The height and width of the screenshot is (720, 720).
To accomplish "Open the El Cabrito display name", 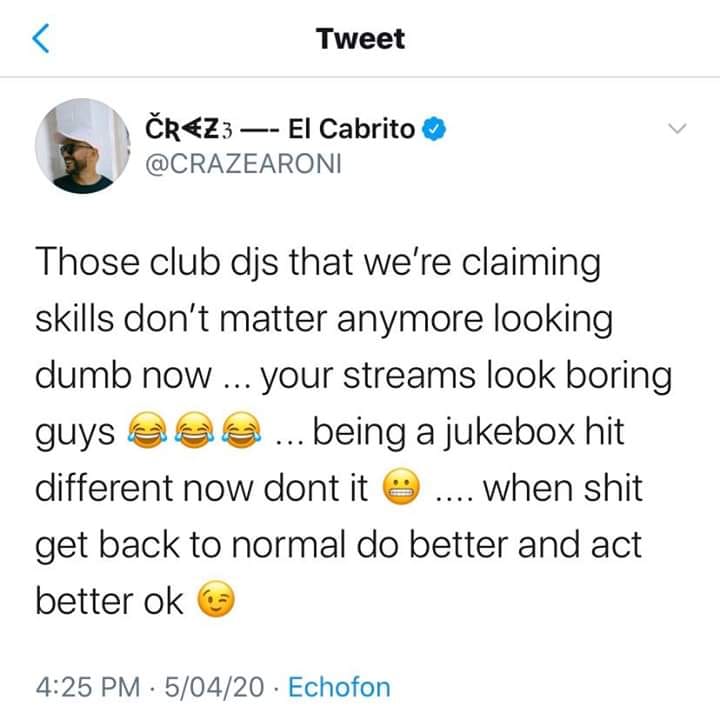I will coord(351,129).
